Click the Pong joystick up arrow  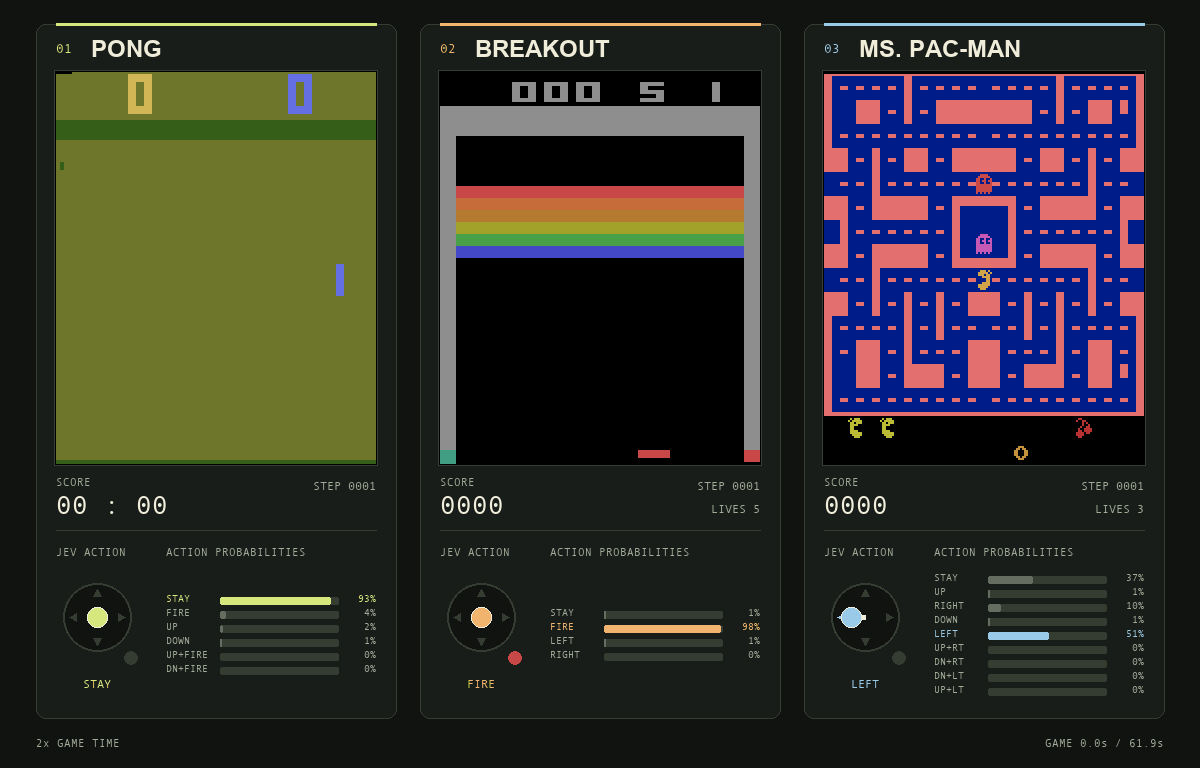[97, 593]
